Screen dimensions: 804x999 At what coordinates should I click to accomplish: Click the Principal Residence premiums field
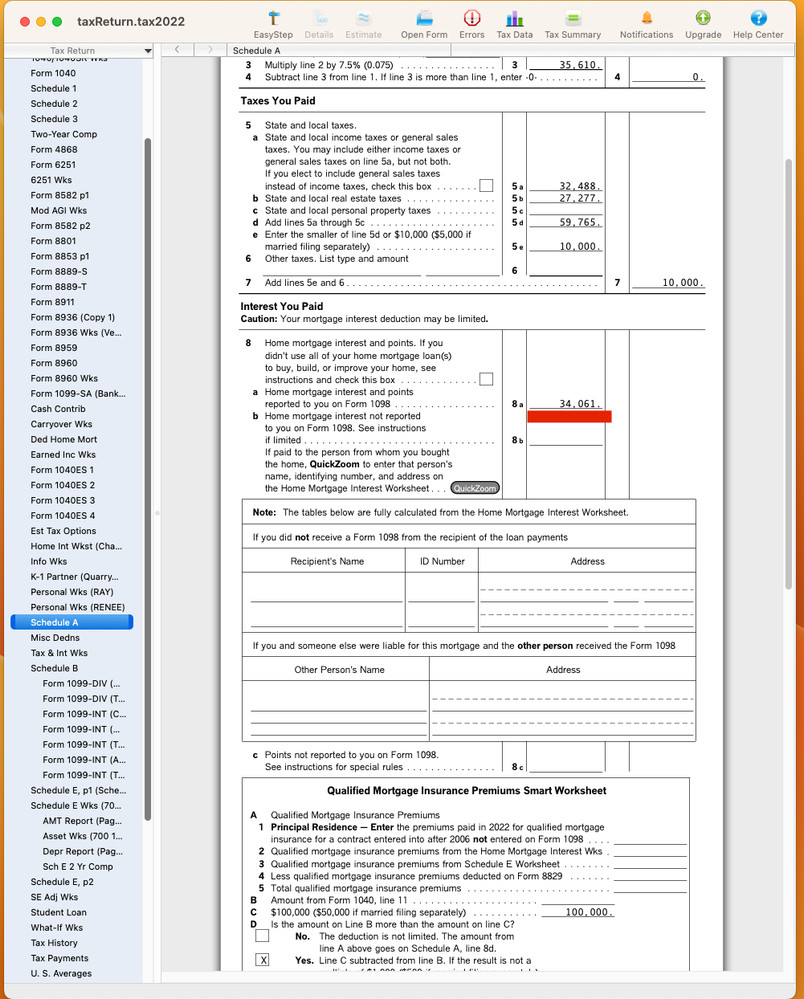(x=650, y=838)
